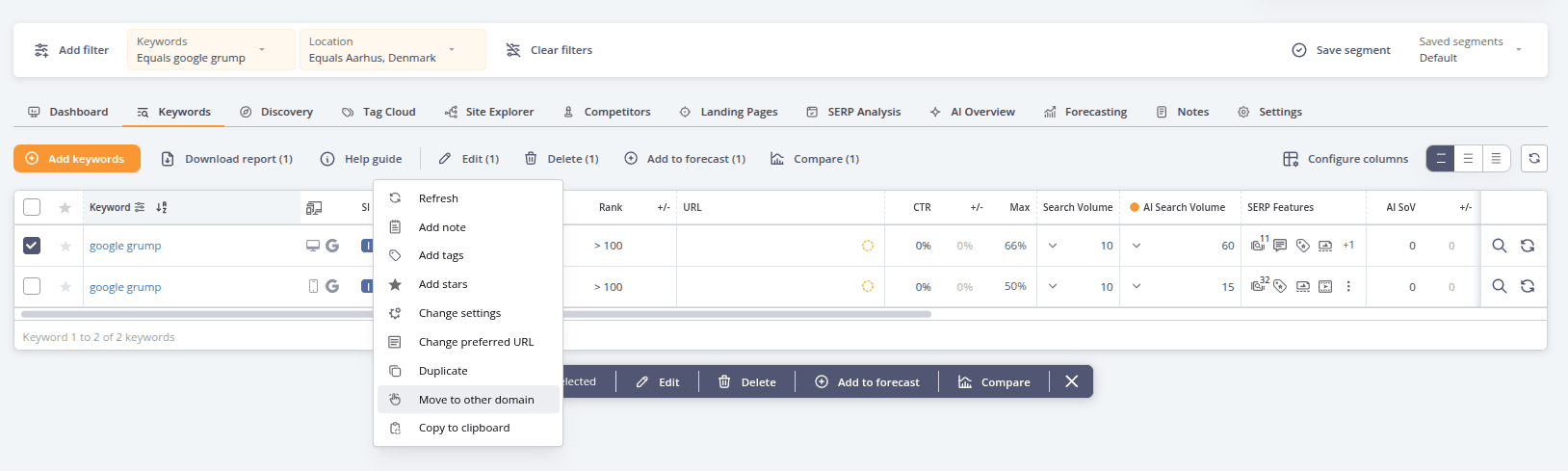Switch to the SERP Analysis tab
The width and height of the screenshot is (1568, 471).
coord(853,112)
